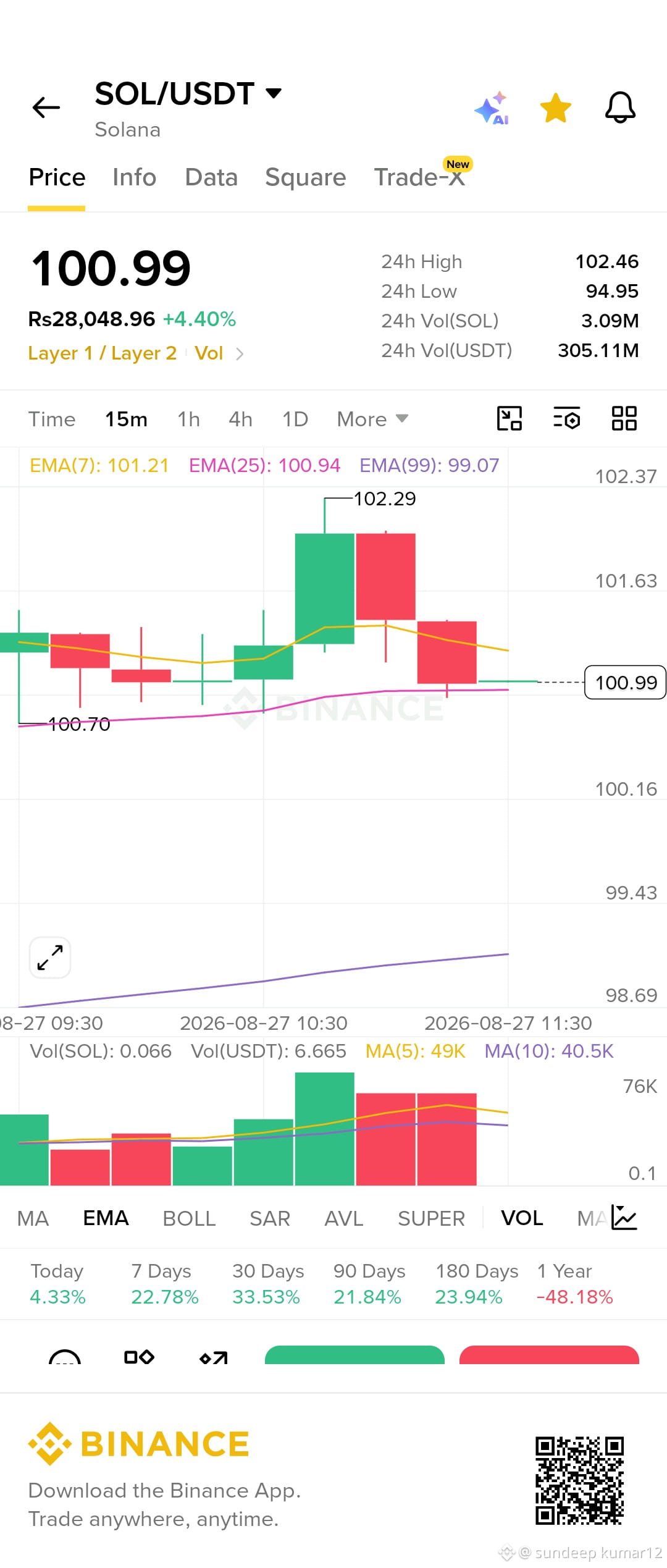Click the 7 Days 22.78% performance
The width and height of the screenshot is (667, 1568).
pyautogui.click(x=165, y=1284)
